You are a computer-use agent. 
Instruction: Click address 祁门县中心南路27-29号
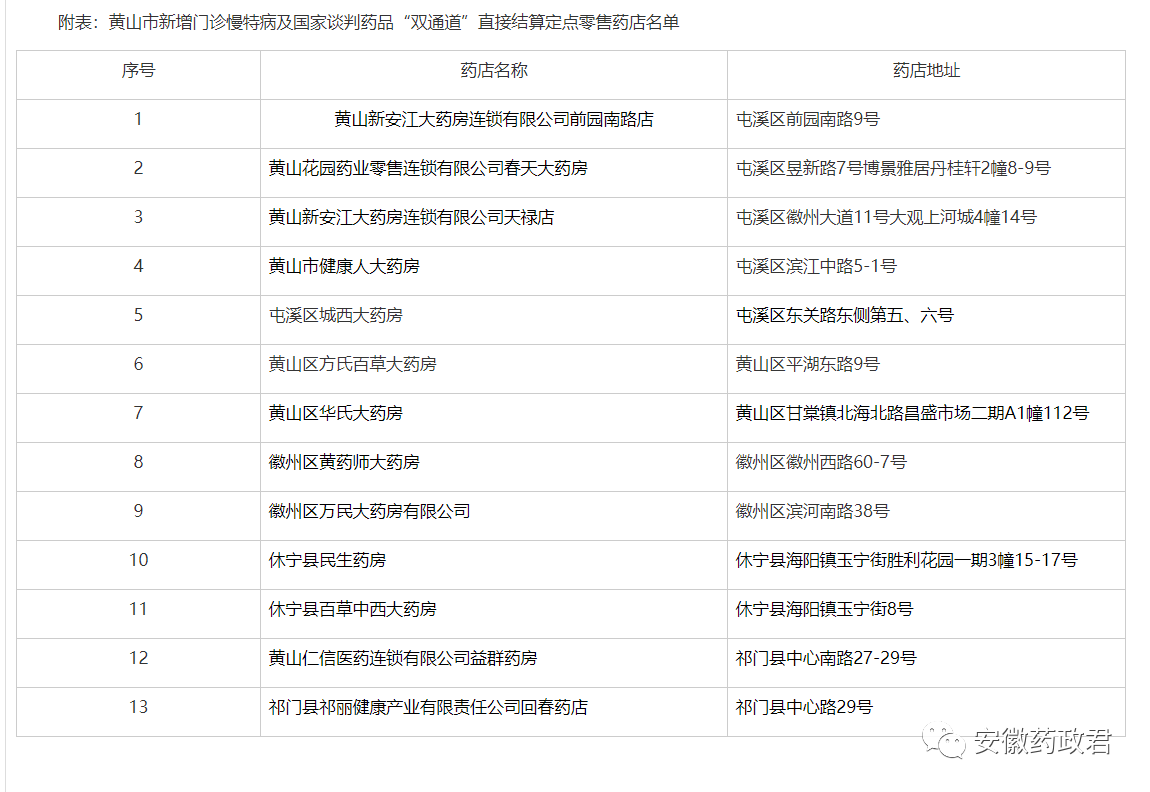(826, 659)
